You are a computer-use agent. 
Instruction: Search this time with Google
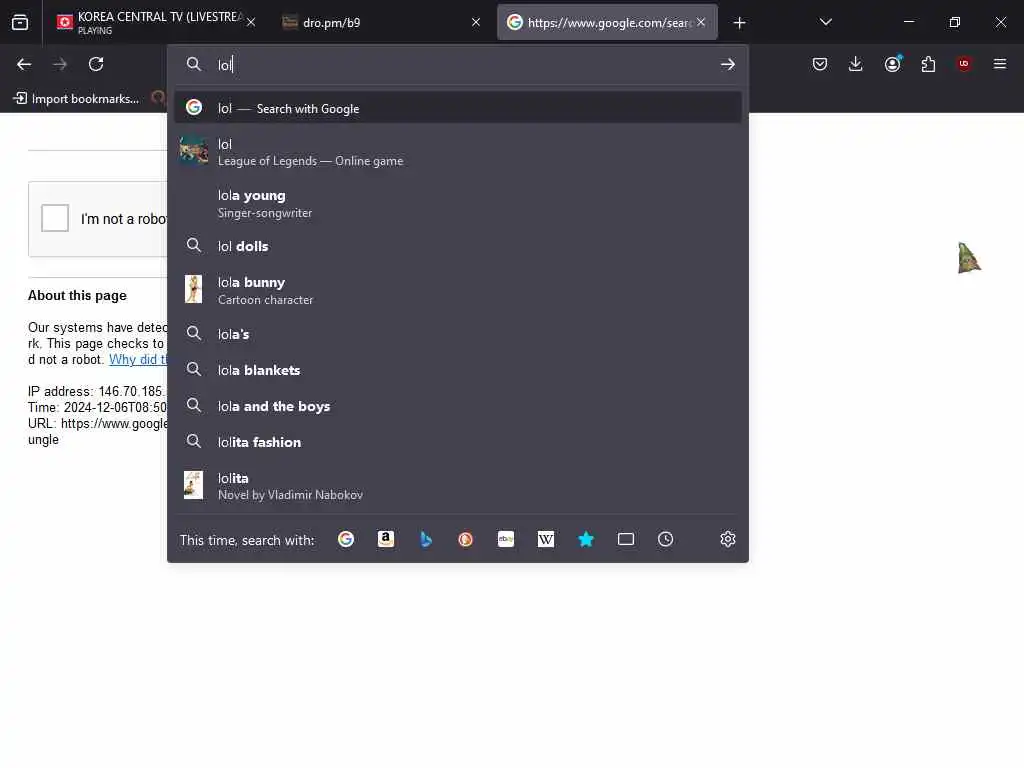tap(346, 539)
